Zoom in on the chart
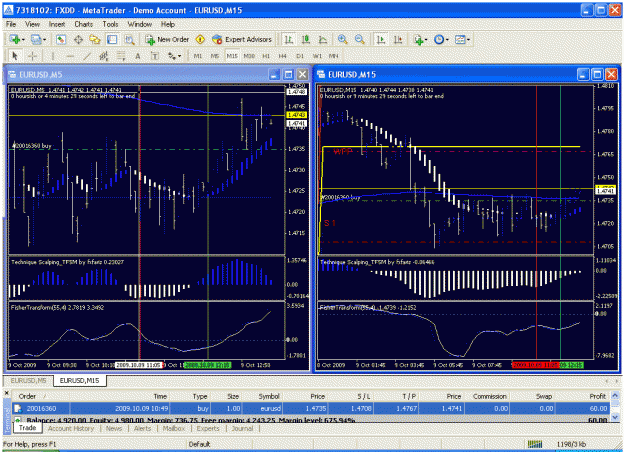 pyautogui.click(x=342, y=39)
